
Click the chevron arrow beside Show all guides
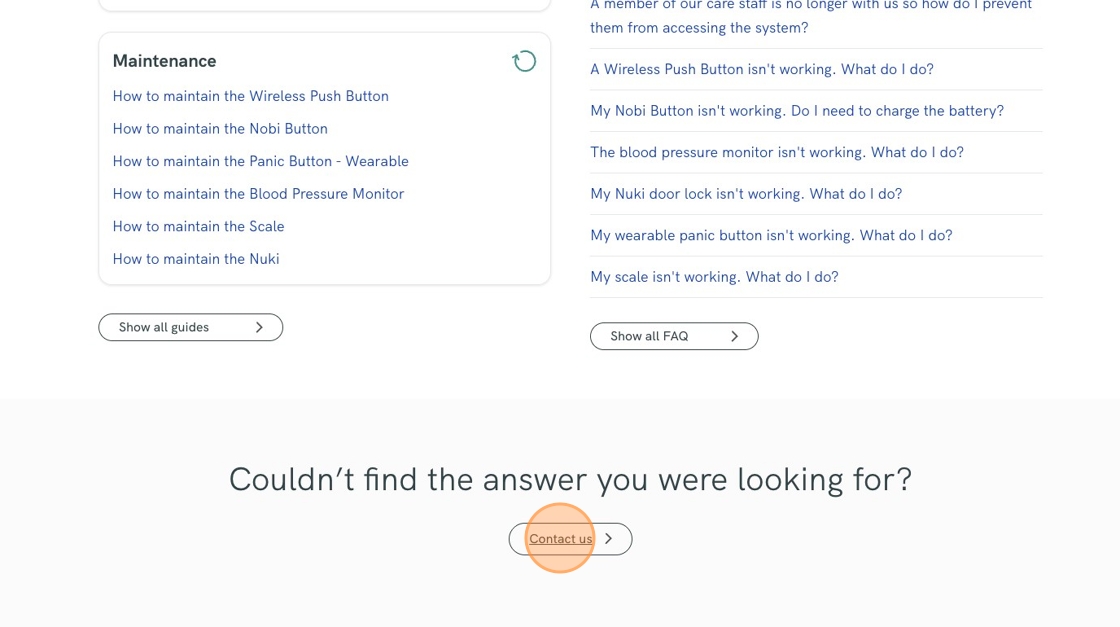coord(259,327)
